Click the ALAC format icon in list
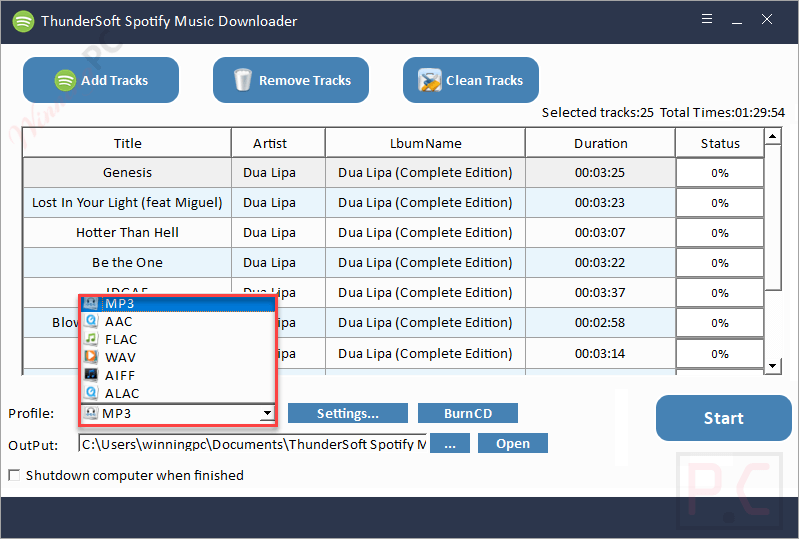Screen dimensions: 799x539 click(91, 393)
